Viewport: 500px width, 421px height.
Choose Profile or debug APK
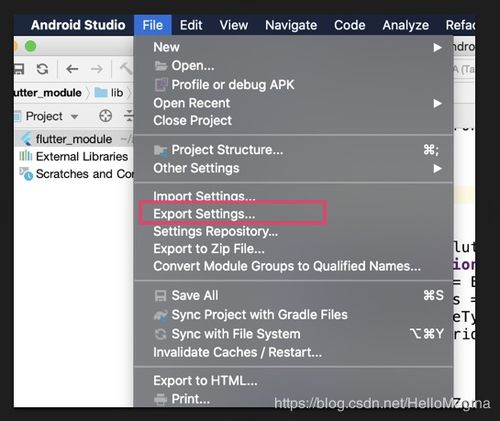(x=224, y=85)
